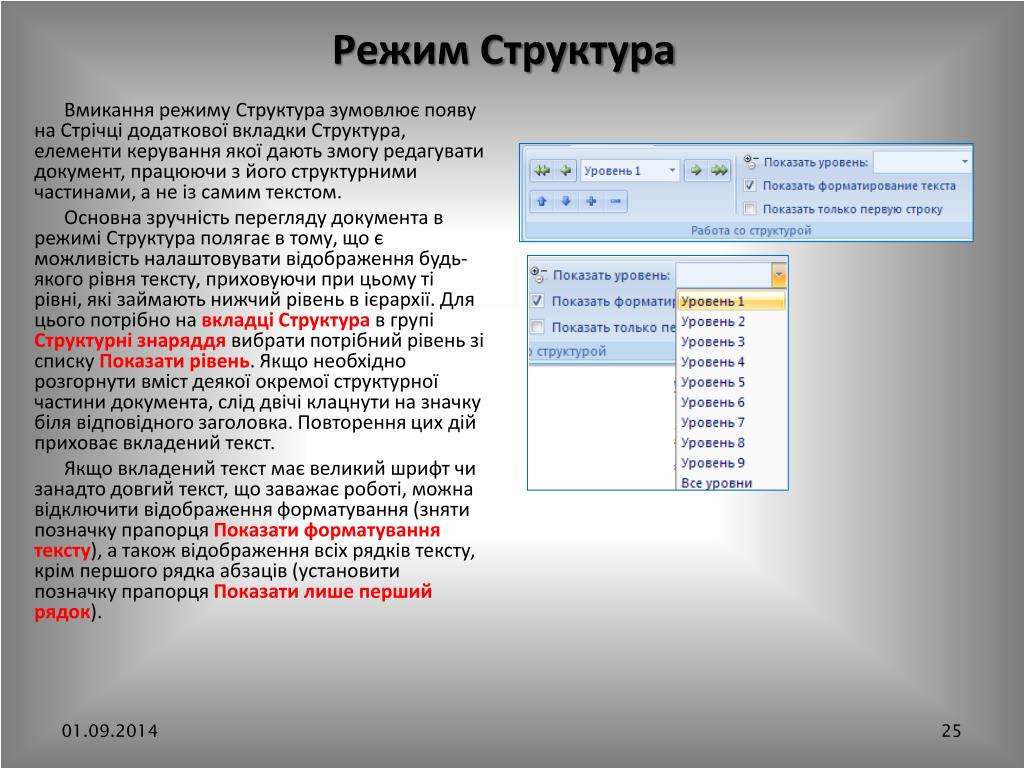Select Уровень 8 in the dropdown list
Image resolution: width=1024 pixels, height=768 pixels.
pos(731,443)
